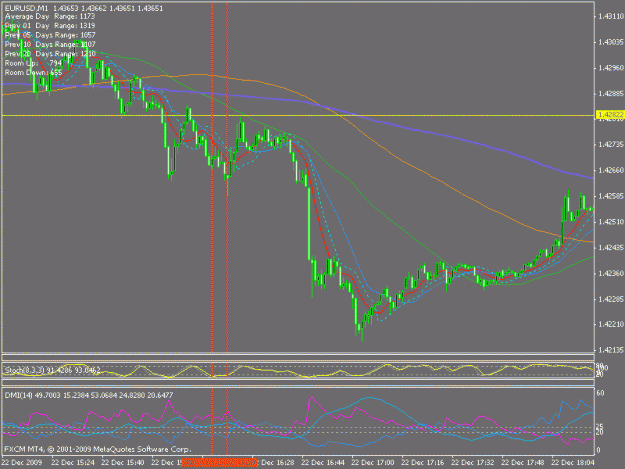625x469 pixels.
Task: Select the yellow horizontal price line
Action: click(x=298, y=116)
